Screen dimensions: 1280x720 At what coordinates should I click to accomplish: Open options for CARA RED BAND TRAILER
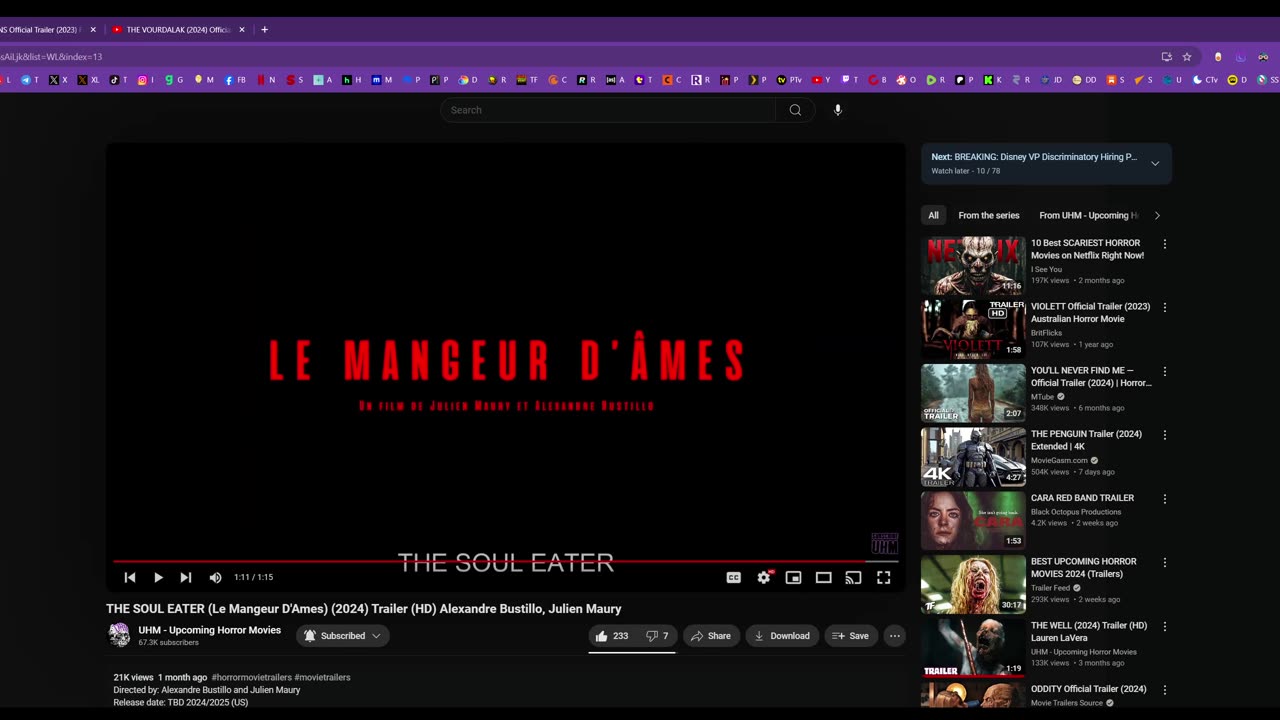tap(1164, 499)
